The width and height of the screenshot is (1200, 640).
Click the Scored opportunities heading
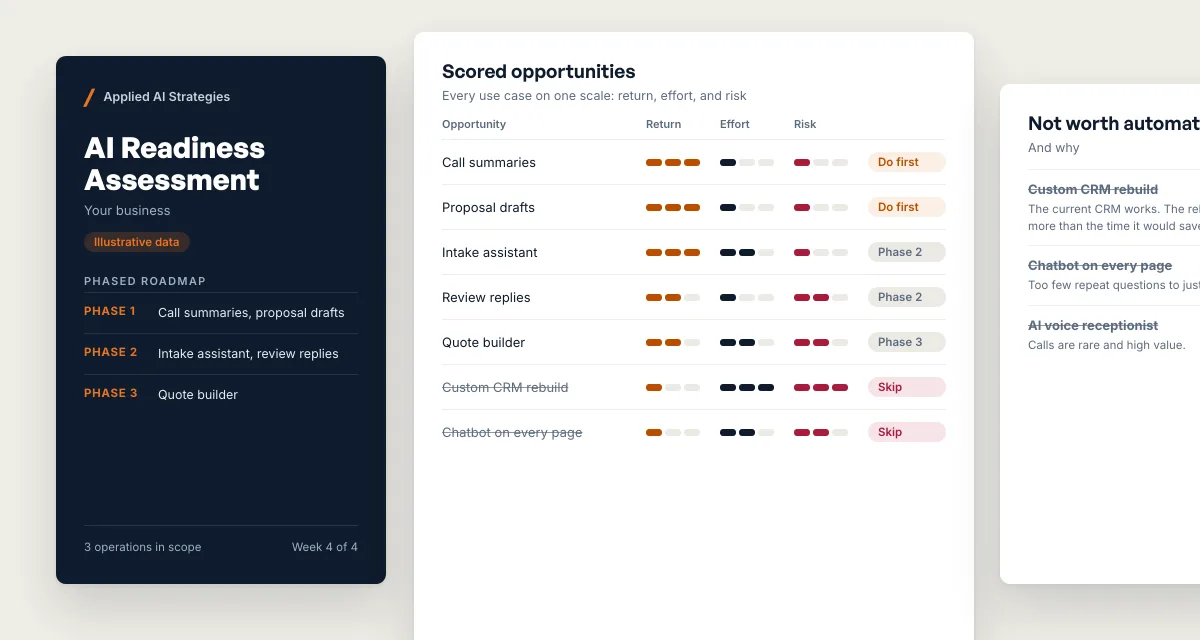click(539, 72)
